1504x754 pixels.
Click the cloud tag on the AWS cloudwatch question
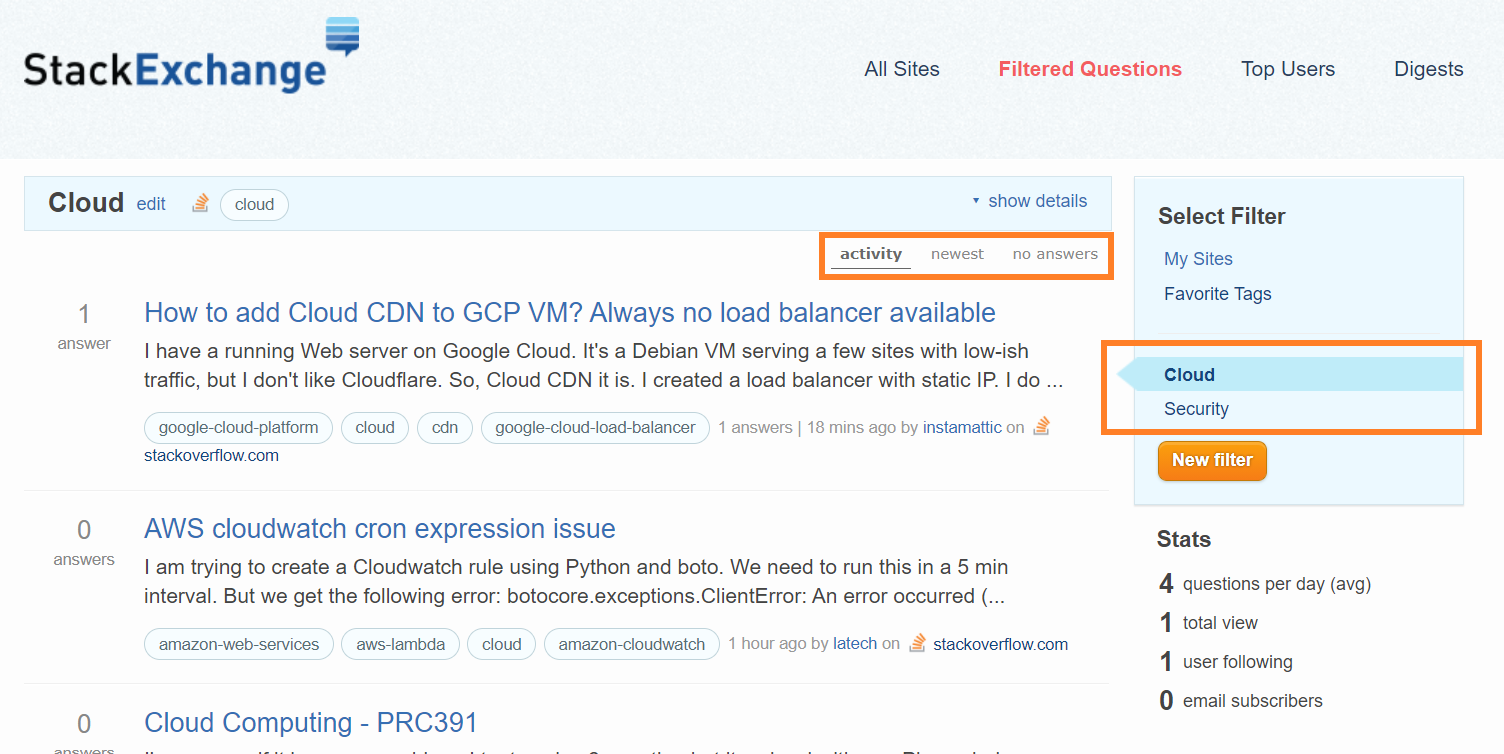pos(502,644)
